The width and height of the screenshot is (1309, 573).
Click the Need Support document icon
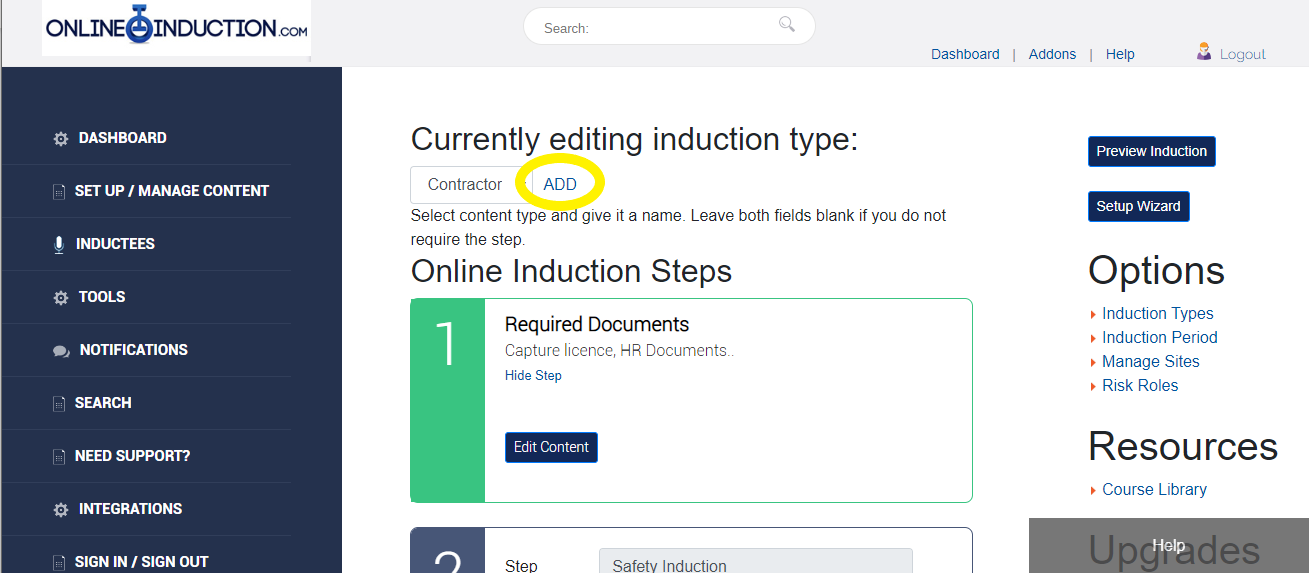pos(59,457)
